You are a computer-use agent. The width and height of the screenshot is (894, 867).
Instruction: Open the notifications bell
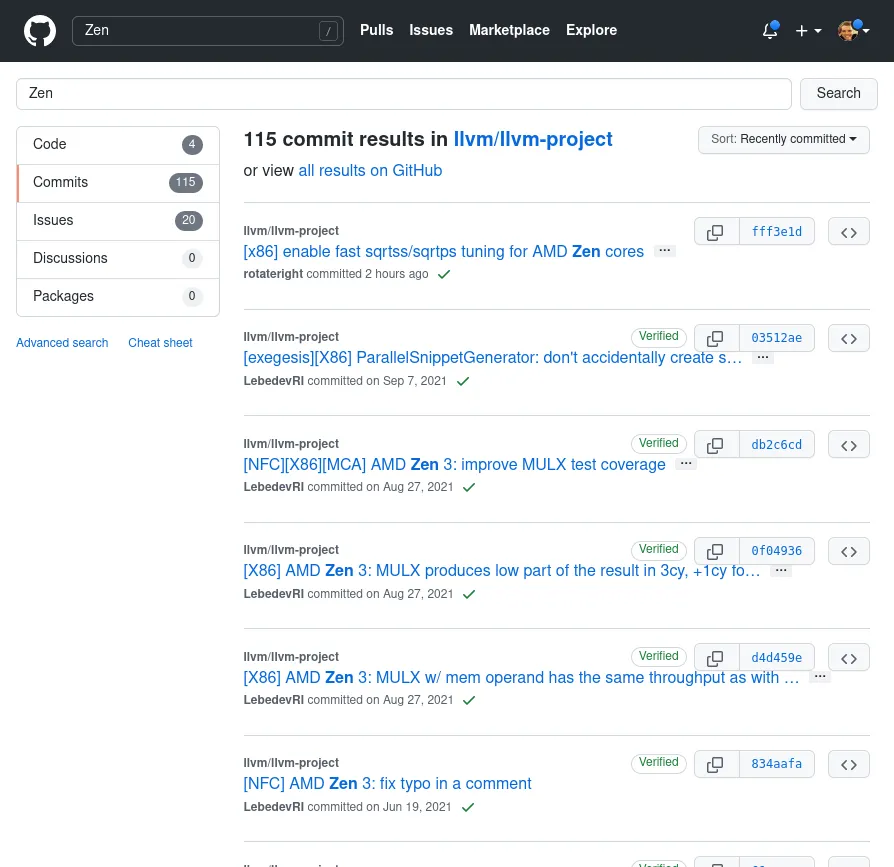[x=770, y=30]
